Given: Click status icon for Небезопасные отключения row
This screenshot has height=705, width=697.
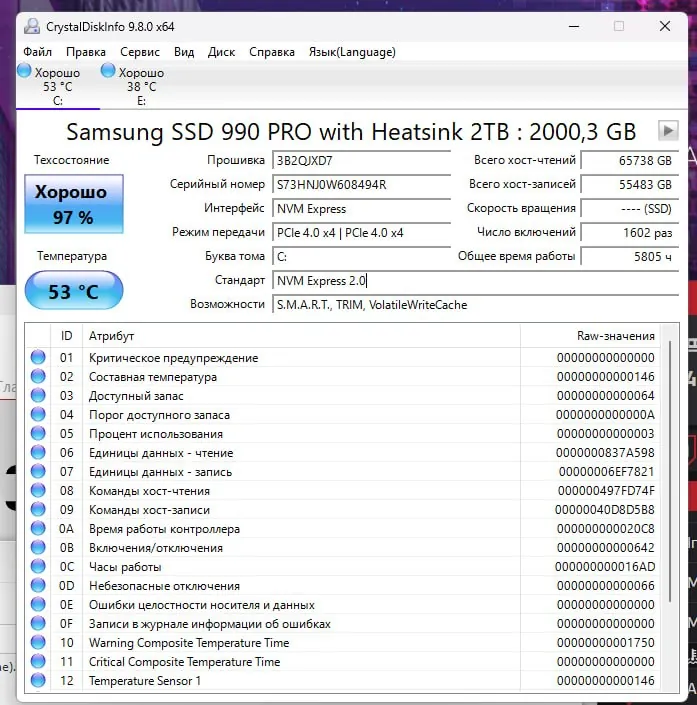Looking at the screenshot, I should (38, 585).
